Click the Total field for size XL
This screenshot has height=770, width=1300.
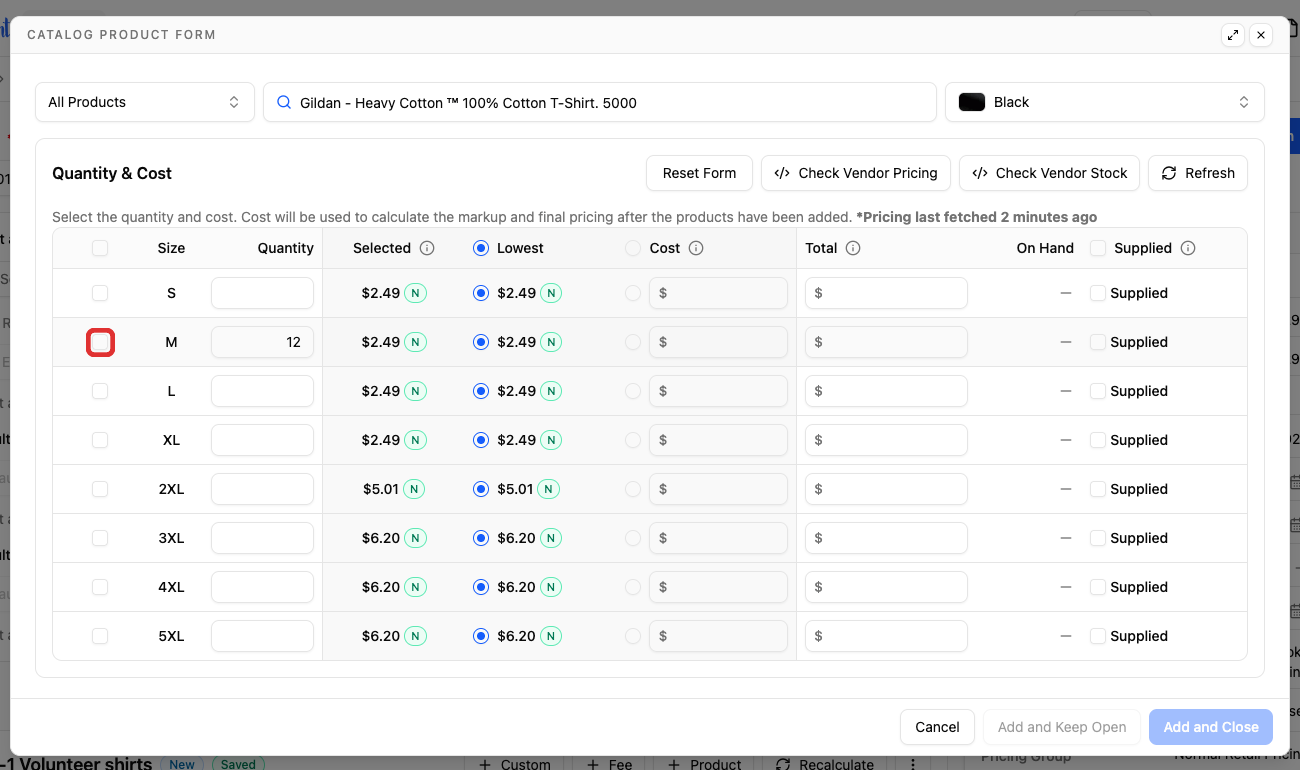886,440
